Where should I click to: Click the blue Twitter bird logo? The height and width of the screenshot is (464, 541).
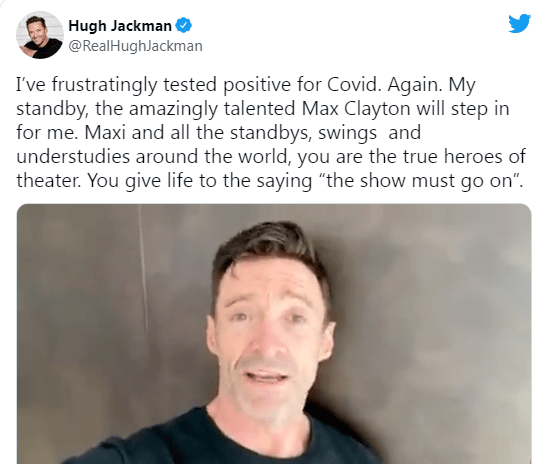pos(519,23)
